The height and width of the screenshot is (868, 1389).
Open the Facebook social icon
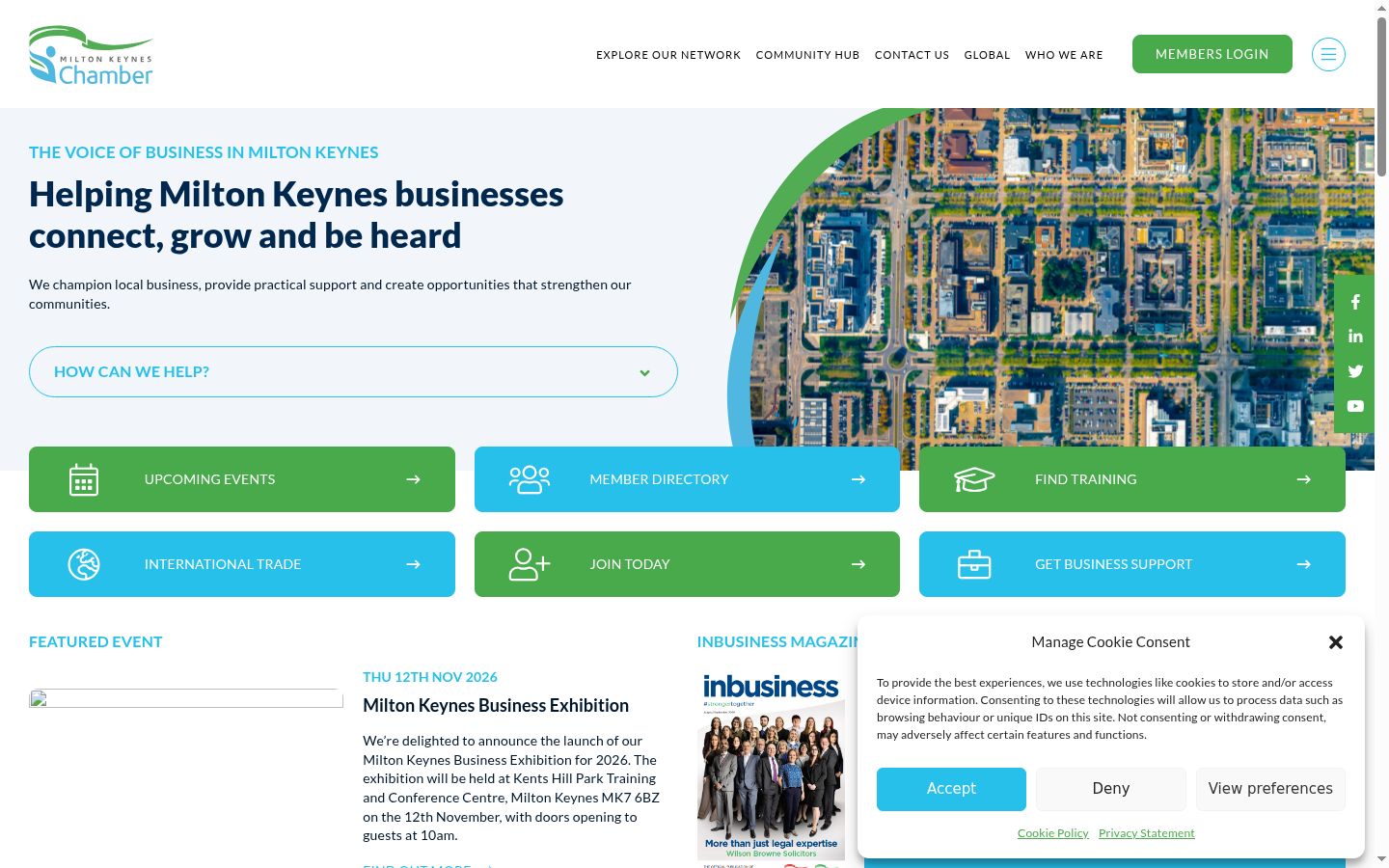1355,302
